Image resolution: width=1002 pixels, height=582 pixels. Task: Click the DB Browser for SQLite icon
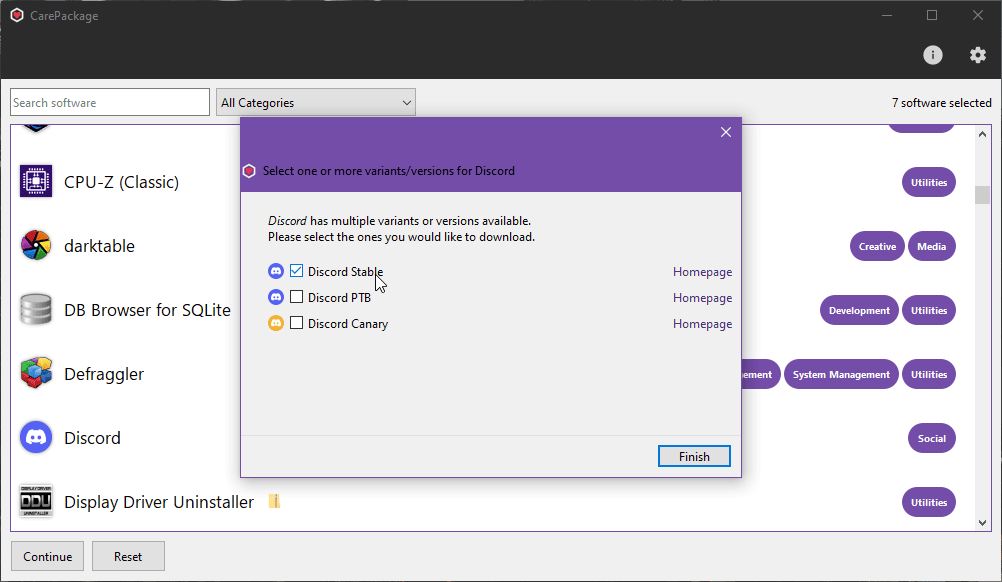(x=36, y=310)
